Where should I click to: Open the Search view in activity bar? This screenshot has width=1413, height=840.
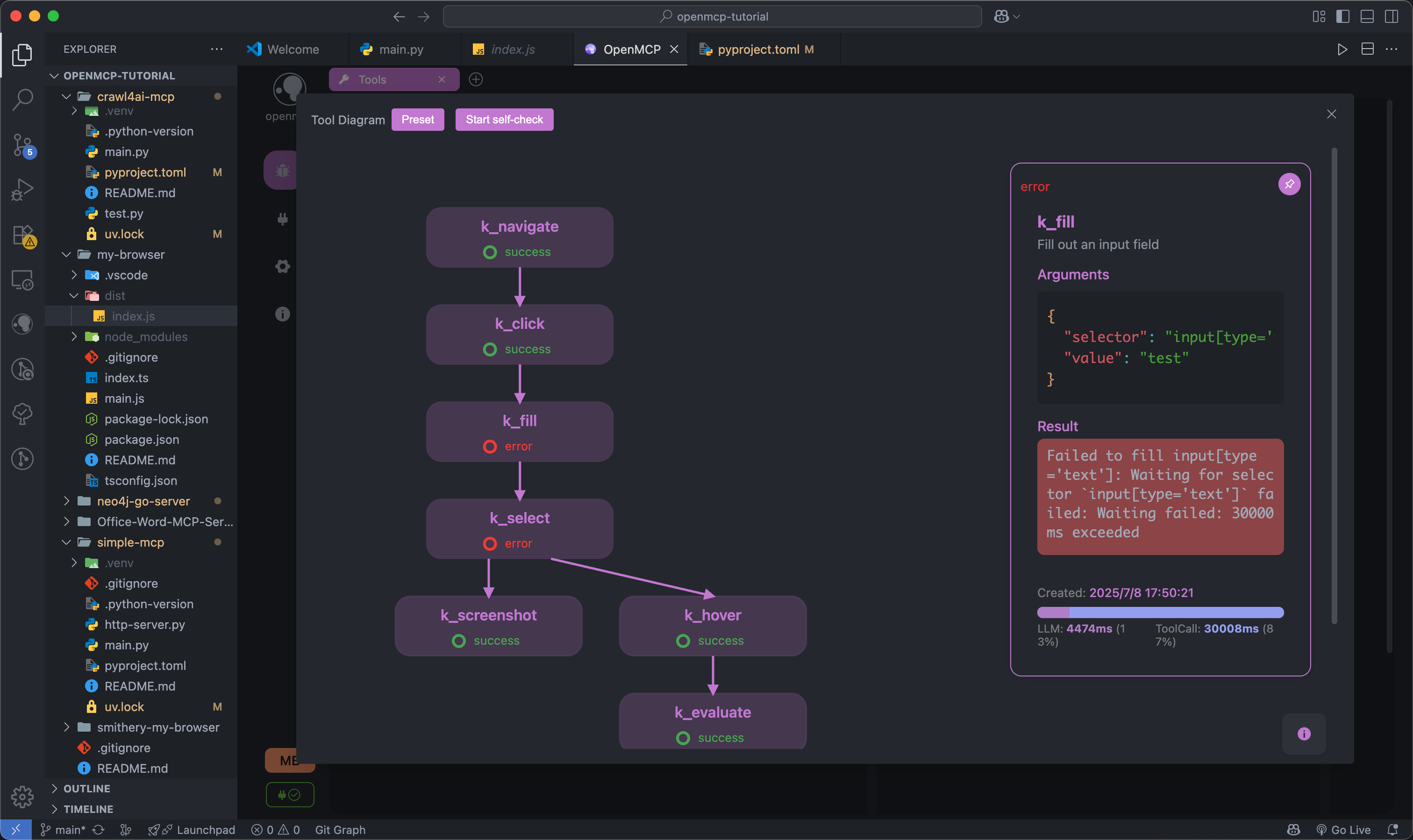(22, 100)
